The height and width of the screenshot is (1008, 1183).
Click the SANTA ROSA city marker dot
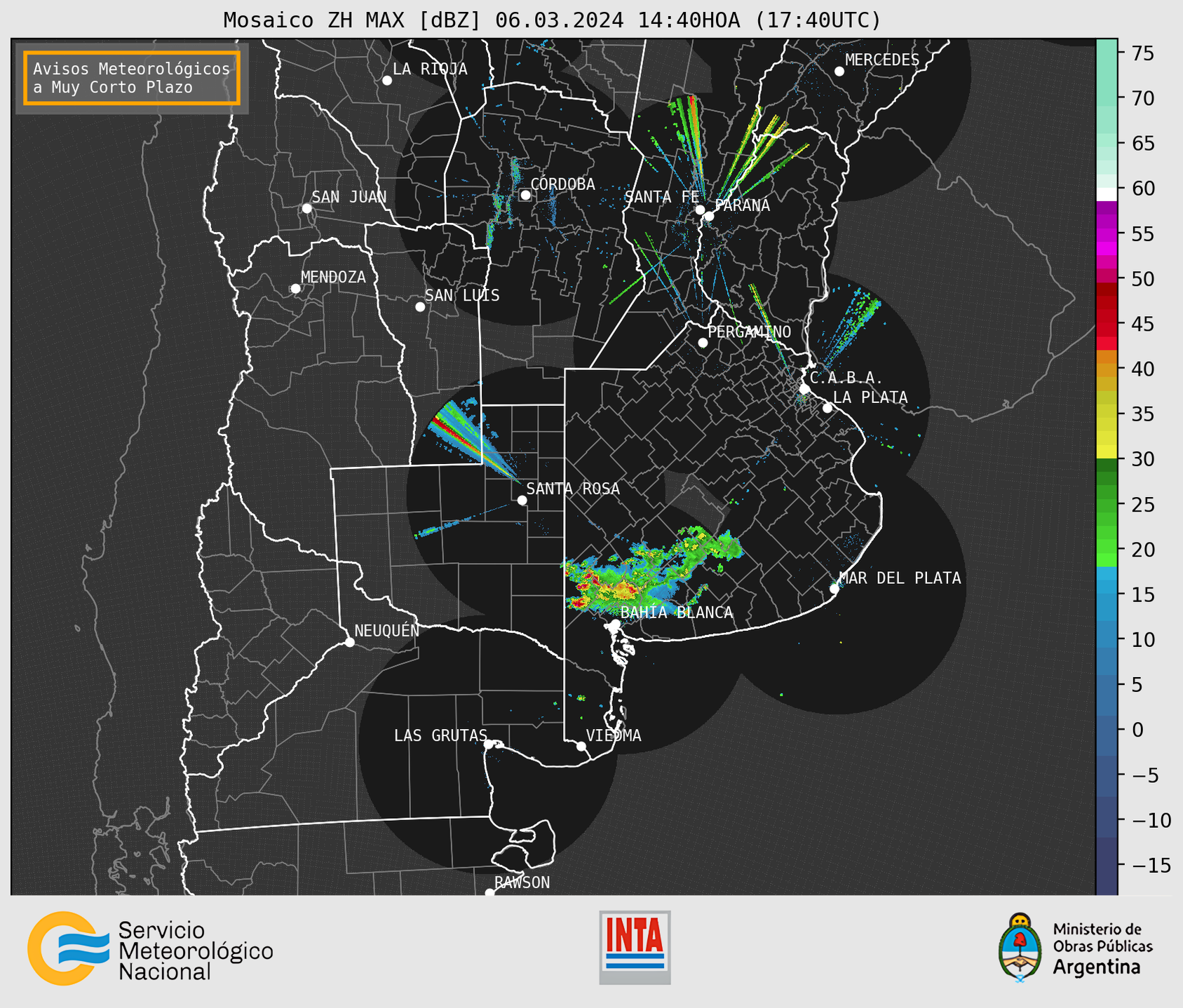[522, 500]
